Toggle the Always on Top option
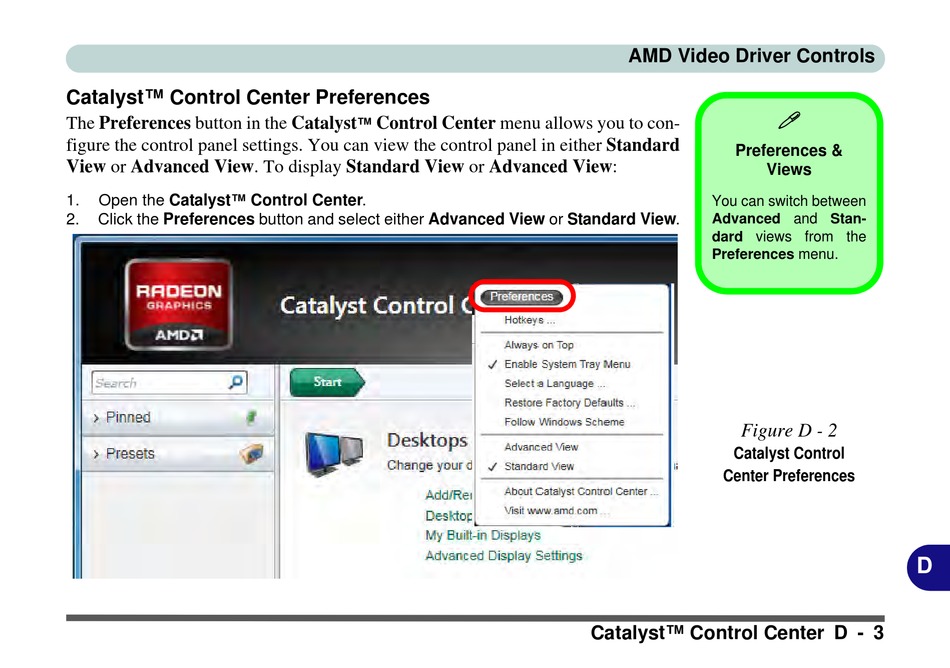Viewport: 950px width, 668px height. (539, 345)
